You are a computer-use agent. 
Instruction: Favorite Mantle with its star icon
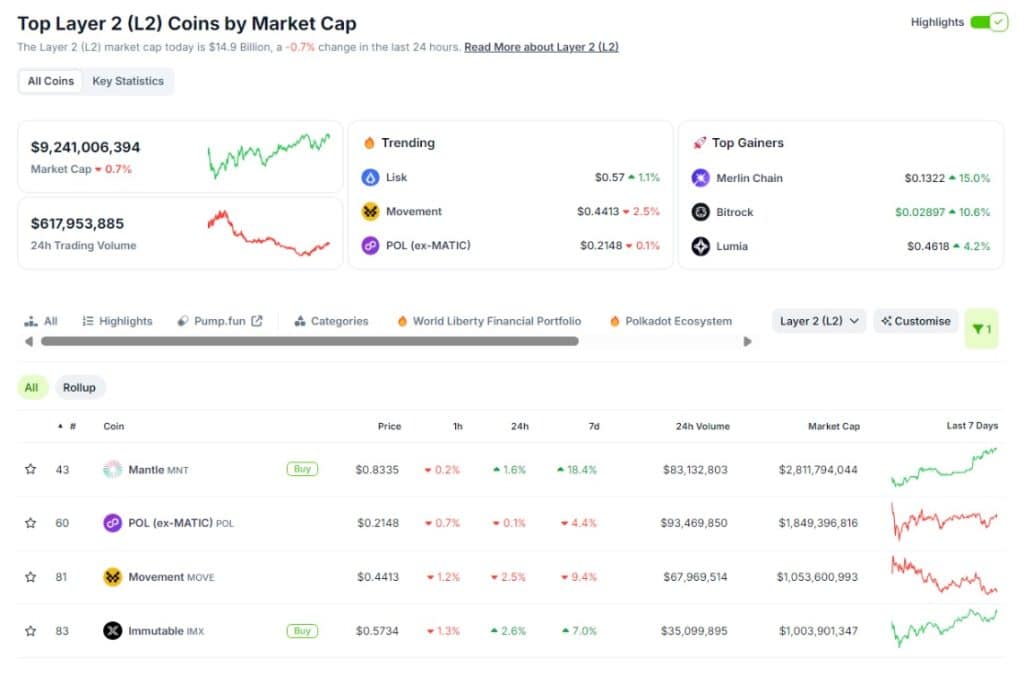click(30, 469)
